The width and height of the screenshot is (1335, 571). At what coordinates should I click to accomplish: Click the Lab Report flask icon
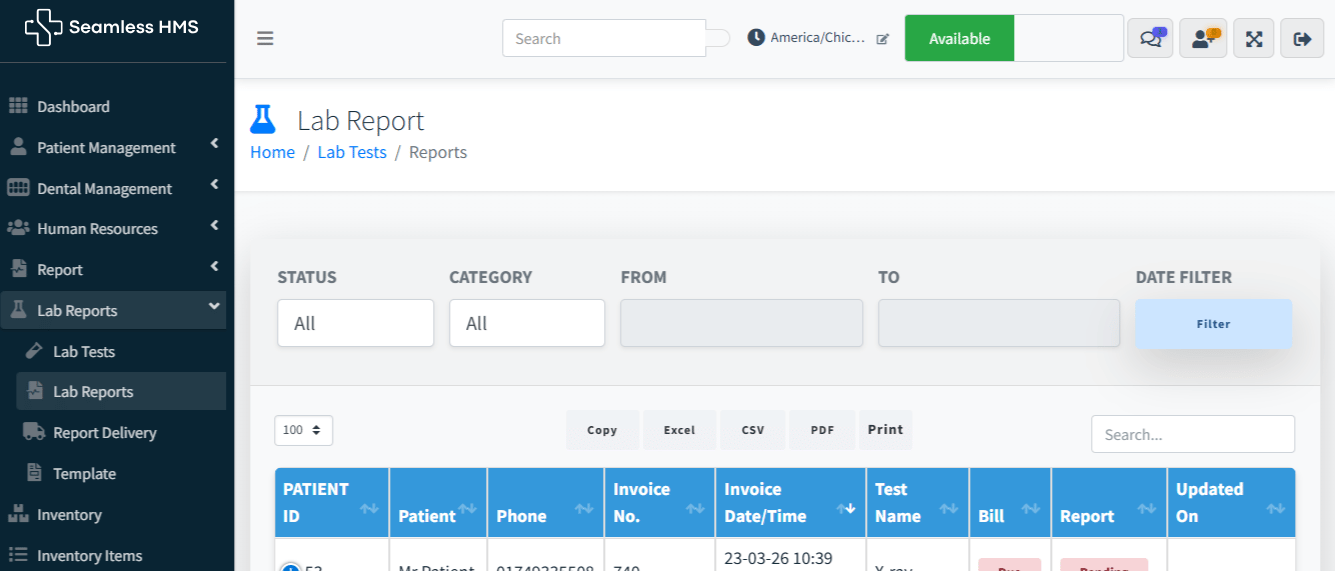click(262, 120)
